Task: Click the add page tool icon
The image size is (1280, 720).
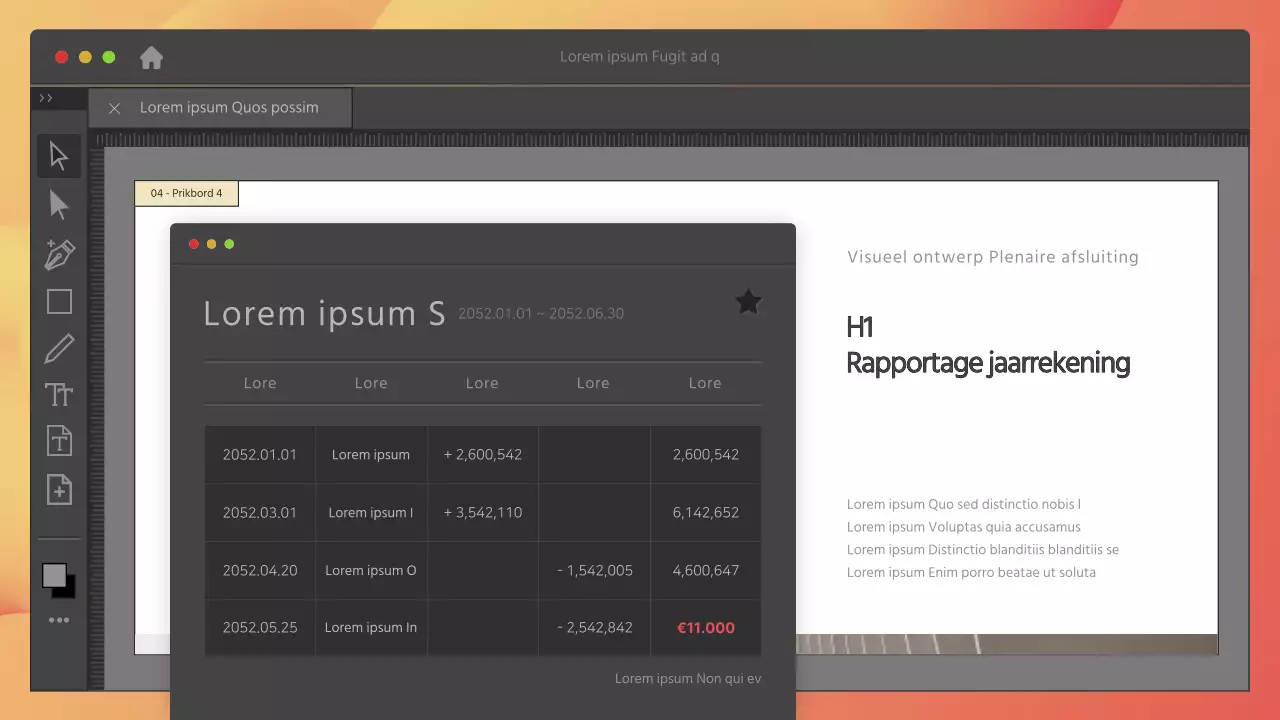Action: tap(59, 489)
